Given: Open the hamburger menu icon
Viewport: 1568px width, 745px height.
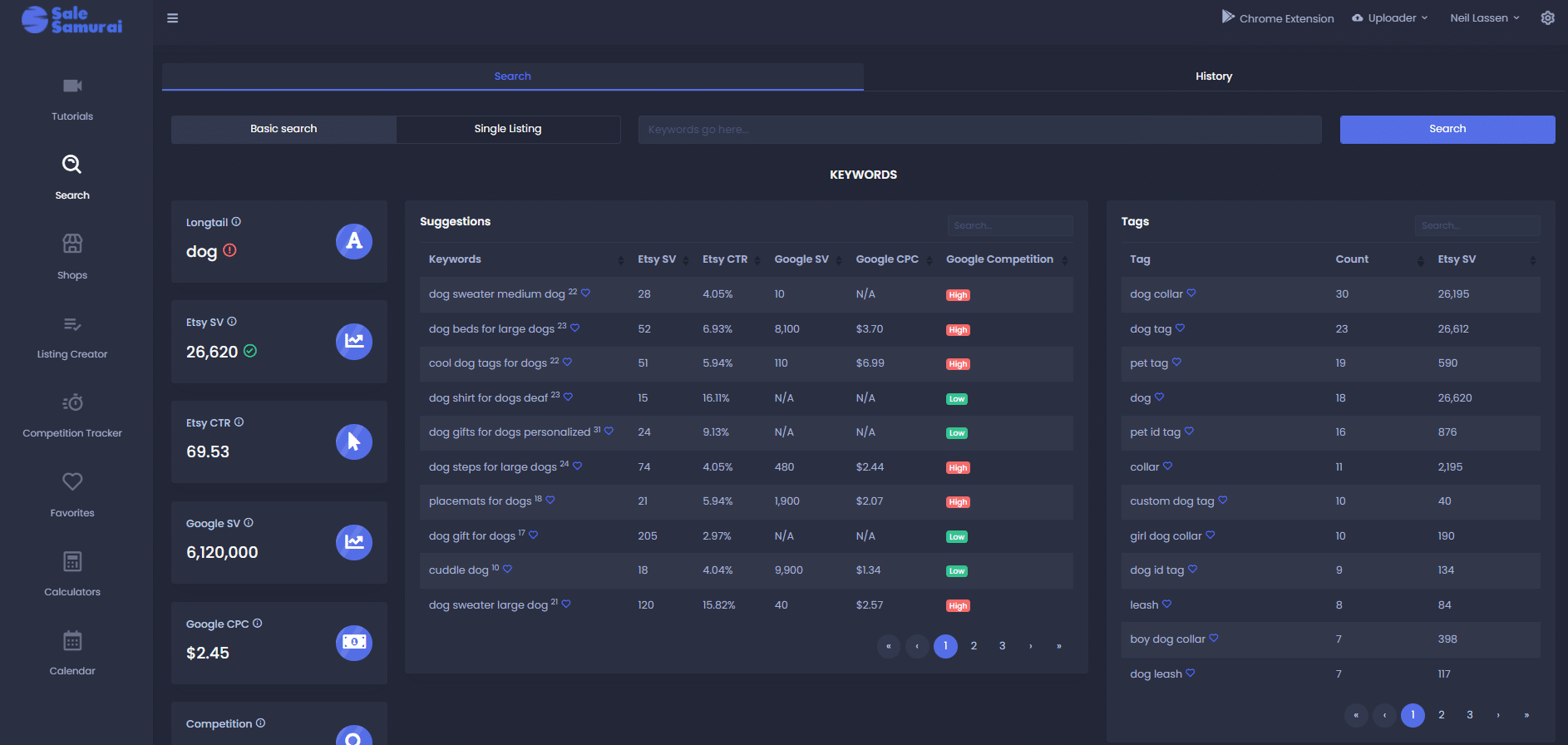Looking at the screenshot, I should [x=172, y=18].
